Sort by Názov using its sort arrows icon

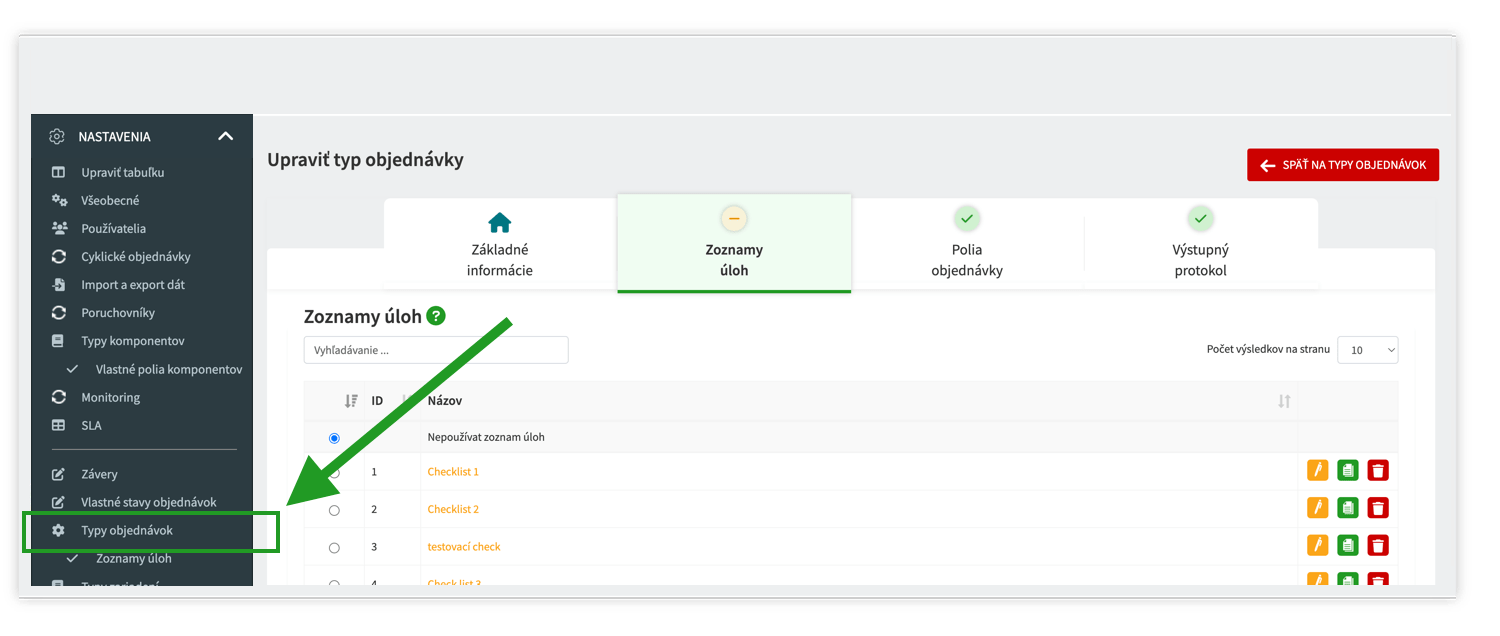(x=1284, y=401)
